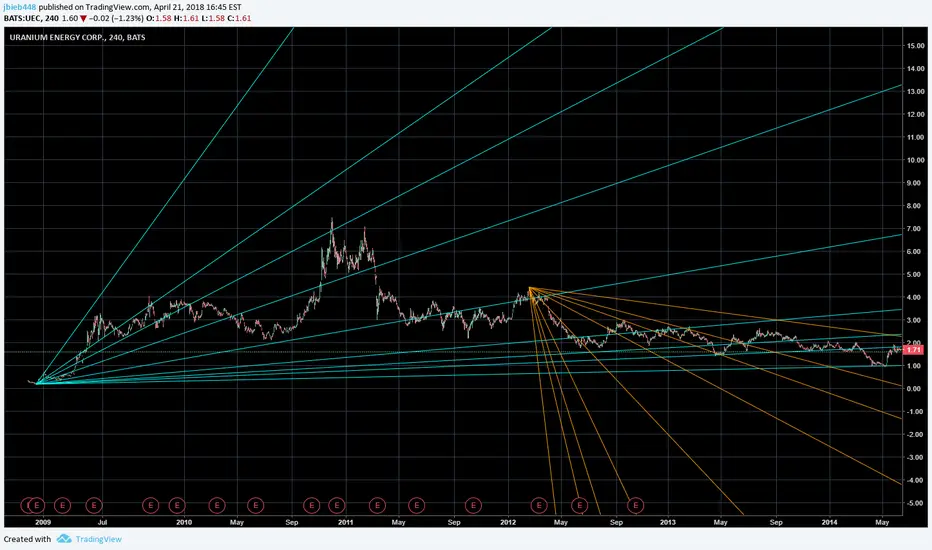Click the C:1.61 close value

239,18
